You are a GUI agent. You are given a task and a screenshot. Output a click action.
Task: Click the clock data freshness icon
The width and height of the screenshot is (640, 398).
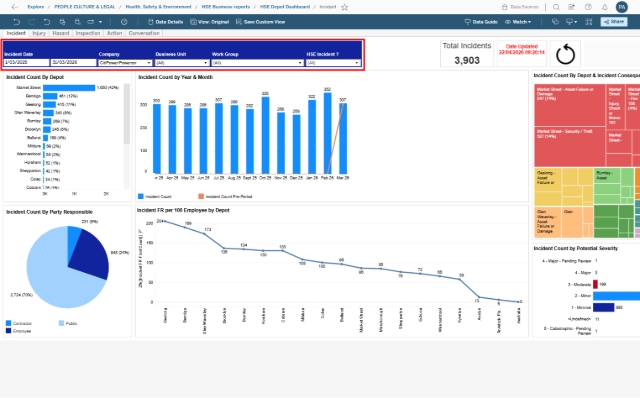click(124, 22)
